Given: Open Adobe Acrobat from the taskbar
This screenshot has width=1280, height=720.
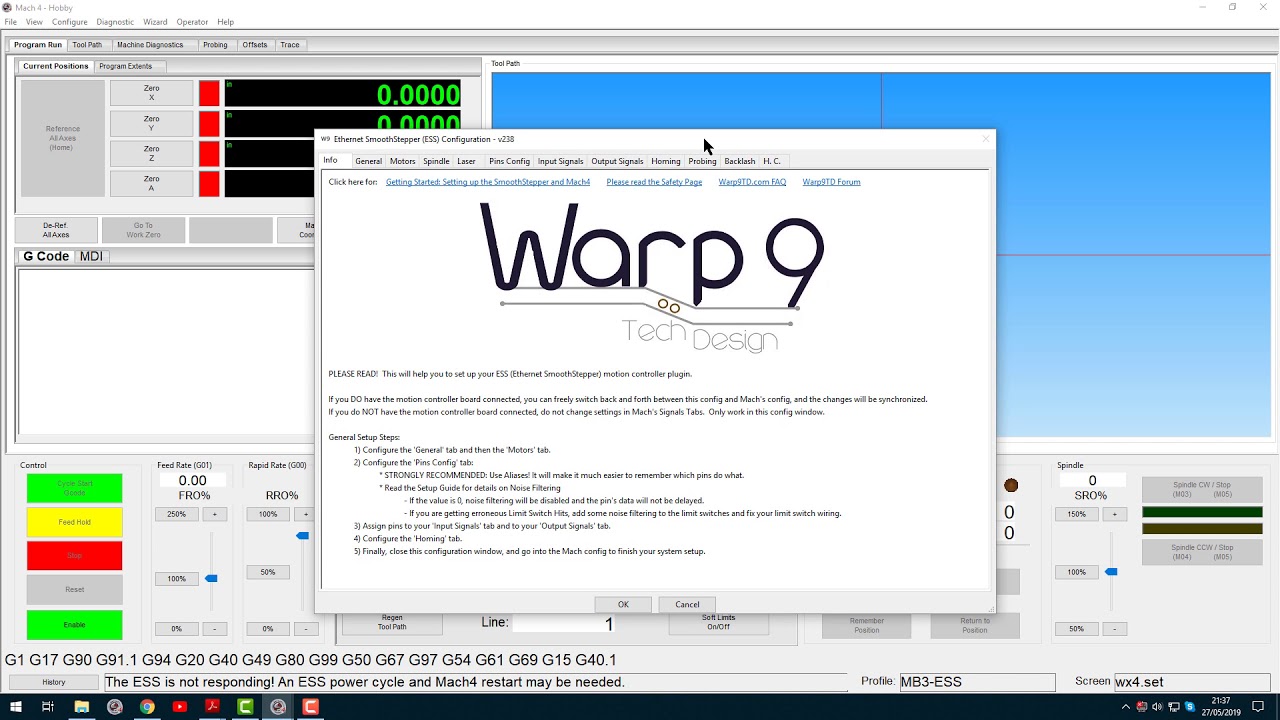Looking at the screenshot, I should tap(213, 707).
